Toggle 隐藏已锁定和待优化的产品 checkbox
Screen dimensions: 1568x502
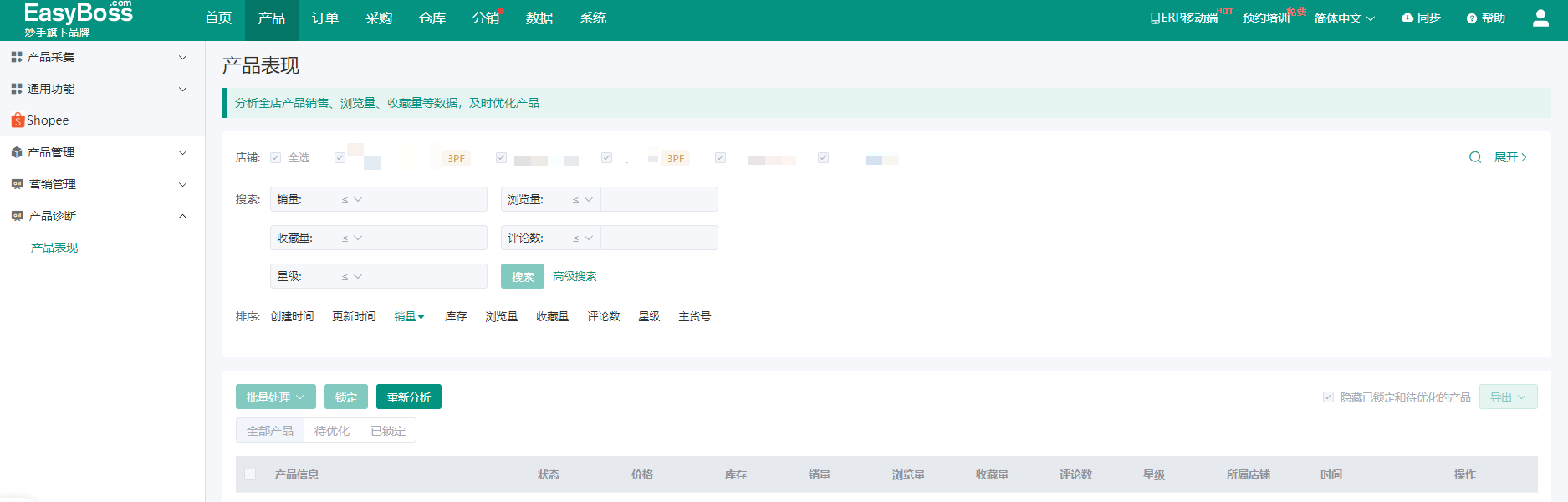pyautogui.click(x=1328, y=397)
